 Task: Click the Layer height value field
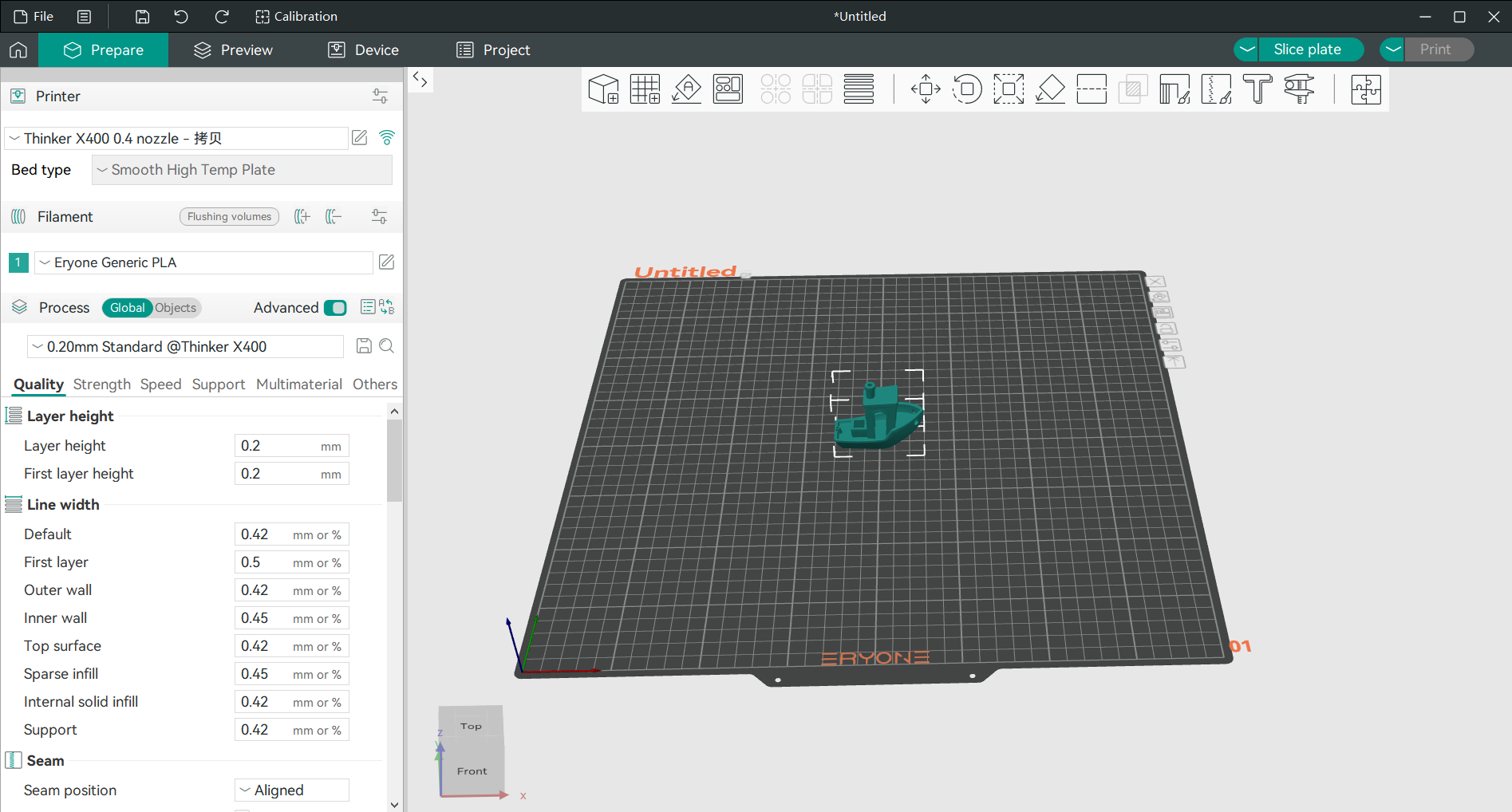(292, 446)
